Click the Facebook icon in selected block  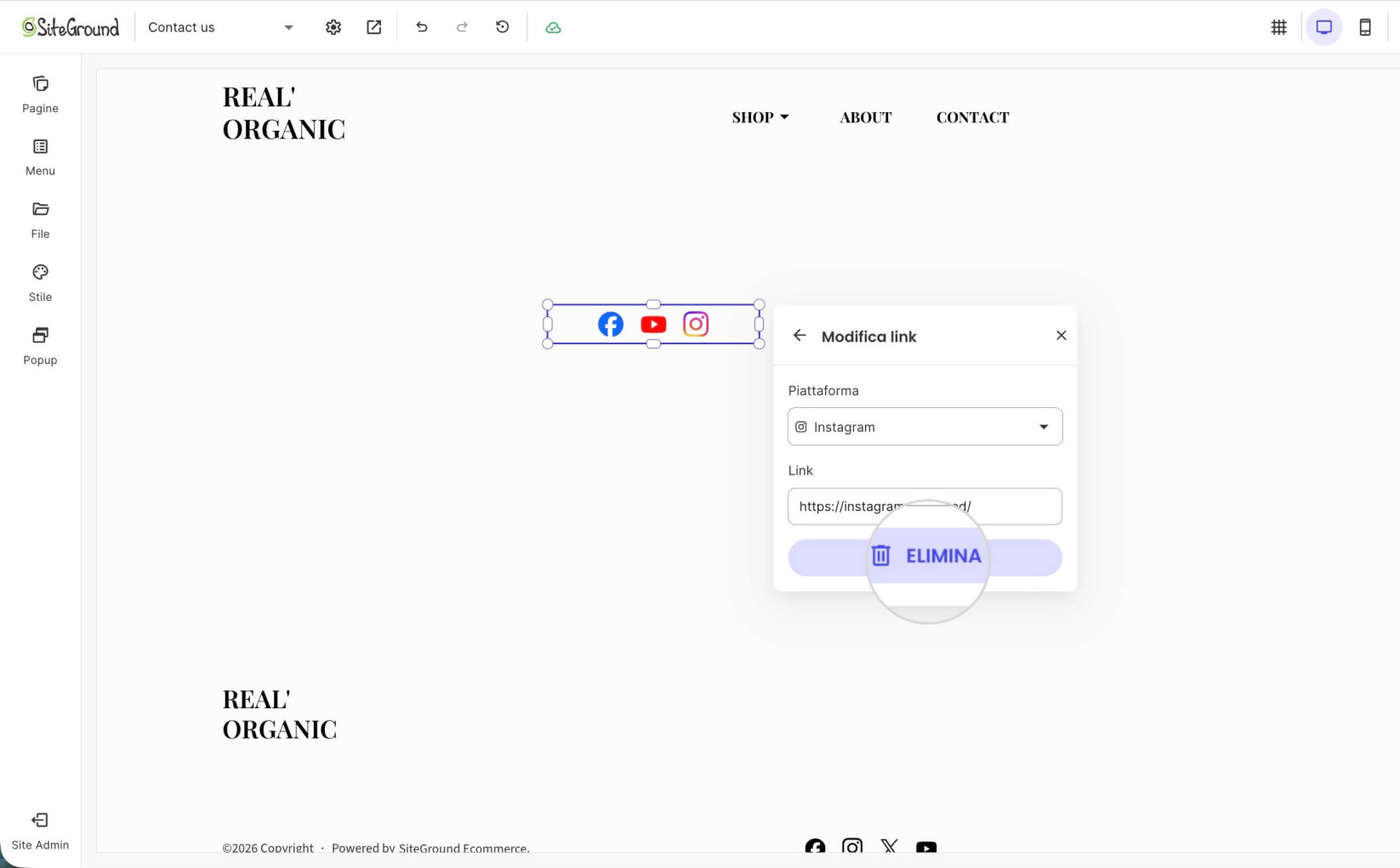tap(611, 324)
